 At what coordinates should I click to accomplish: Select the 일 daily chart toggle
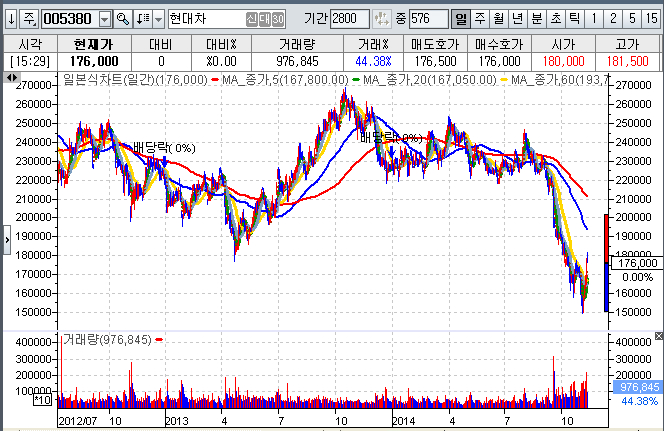point(460,19)
